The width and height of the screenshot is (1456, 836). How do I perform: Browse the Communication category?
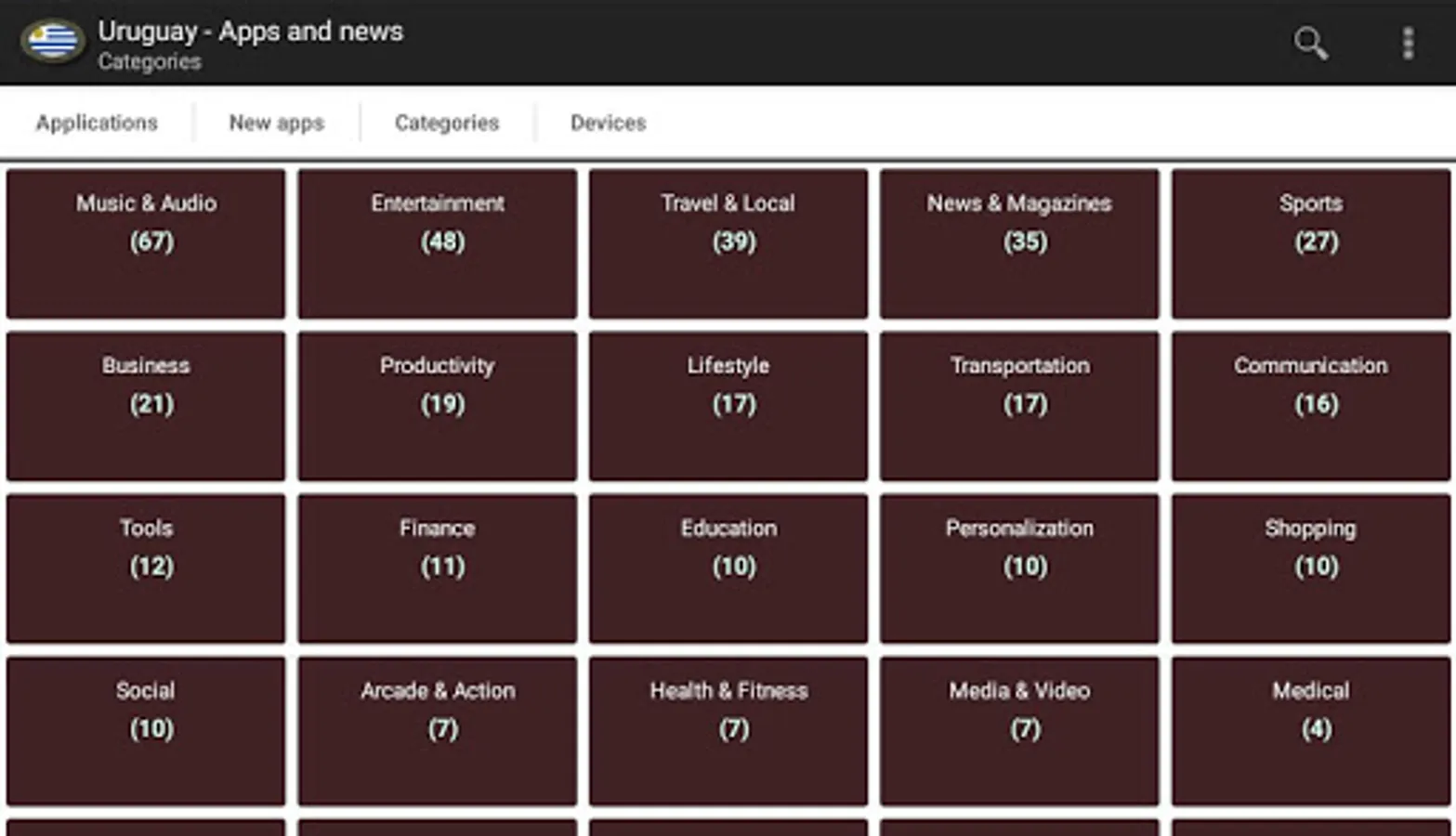click(x=1311, y=406)
